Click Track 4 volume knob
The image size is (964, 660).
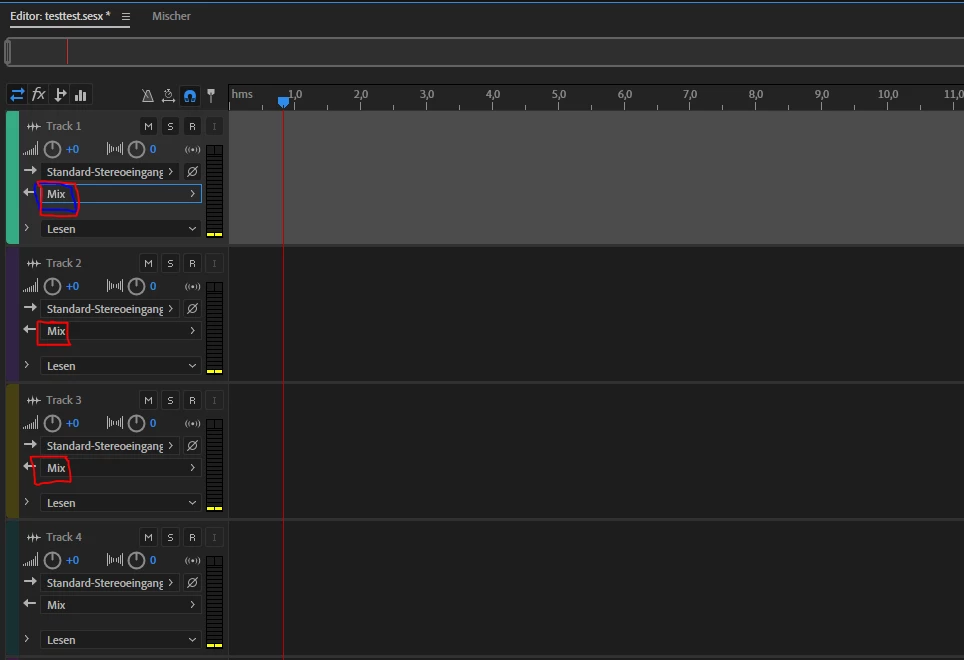52,560
